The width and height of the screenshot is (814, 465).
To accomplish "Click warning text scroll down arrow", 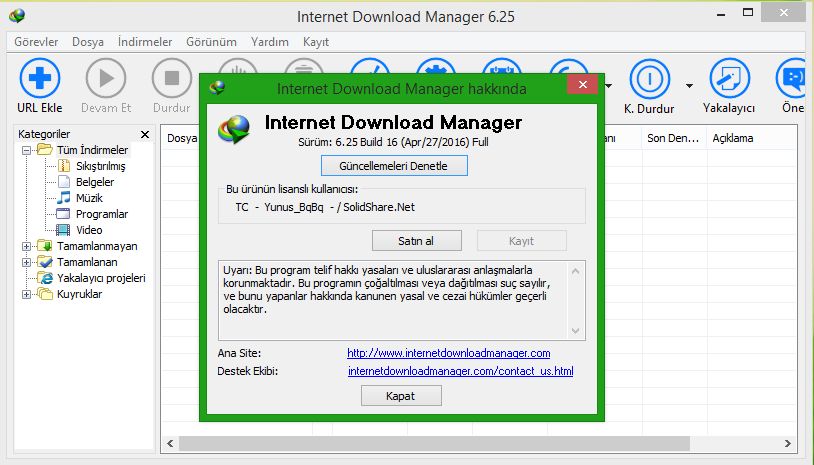I will coord(575,331).
